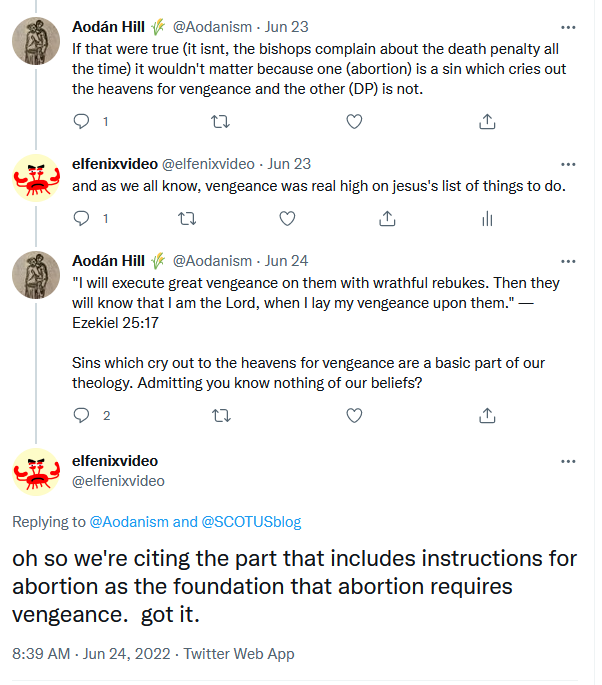Open elfenixvideo's crab profile avatar in main tweet
This screenshot has height=685, width=602.
pos(37,471)
